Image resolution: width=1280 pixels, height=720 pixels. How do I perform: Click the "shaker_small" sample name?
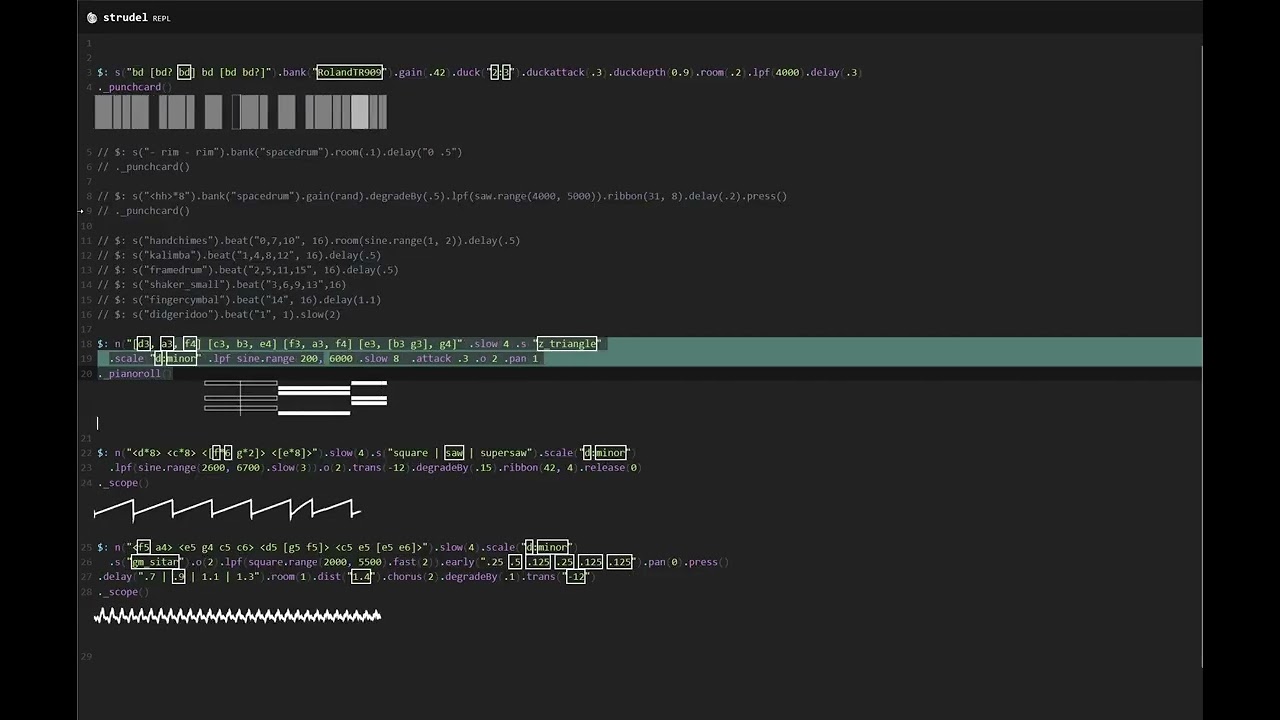[x=185, y=285]
